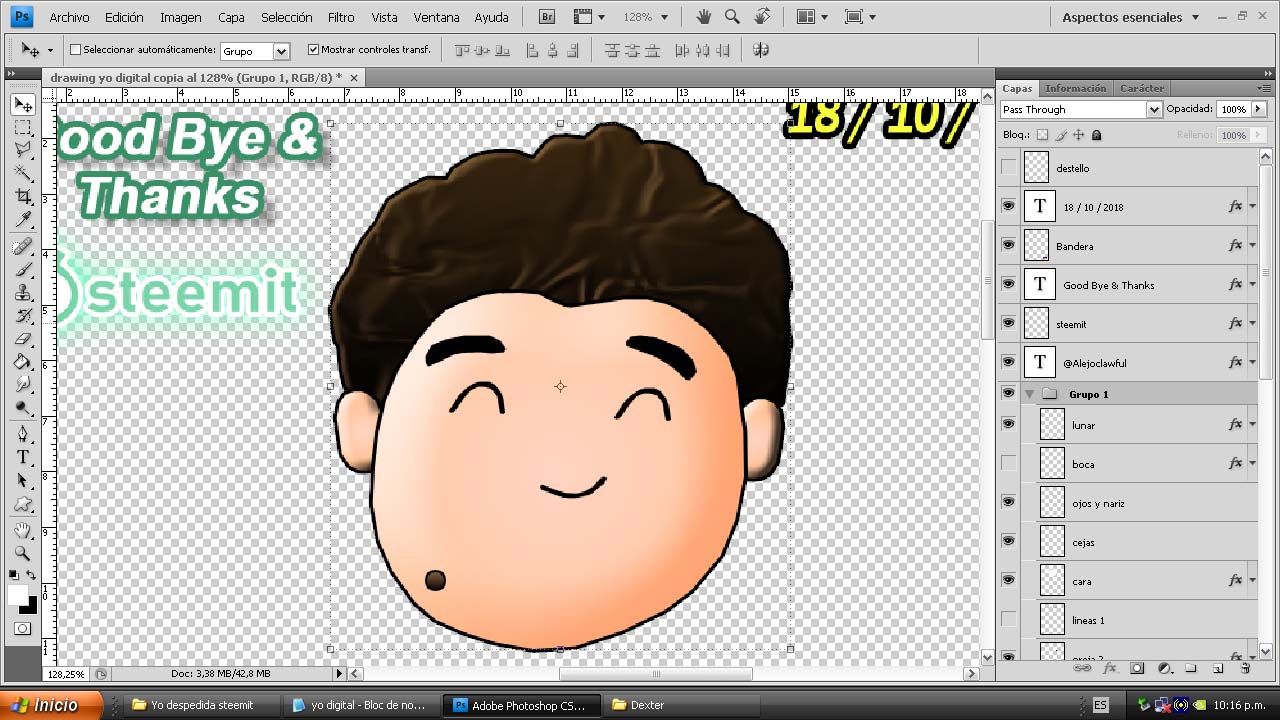Uncheck Mostrar controles transf. checkbox
Screen dimensions: 1280x720
[x=313, y=50]
